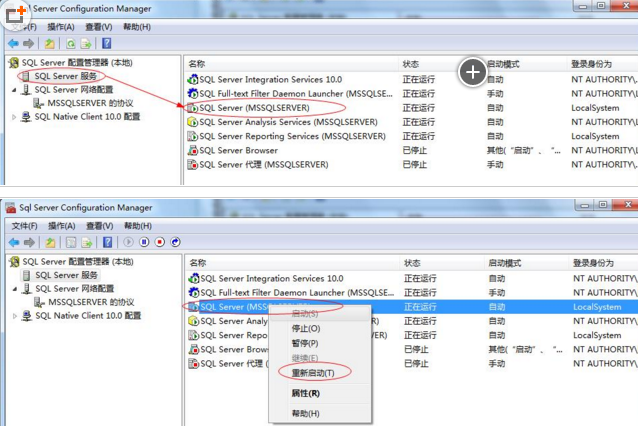Click the stopped SQL Server Browser icon, upper window
This screenshot has height=426, width=638.
point(192,151)
